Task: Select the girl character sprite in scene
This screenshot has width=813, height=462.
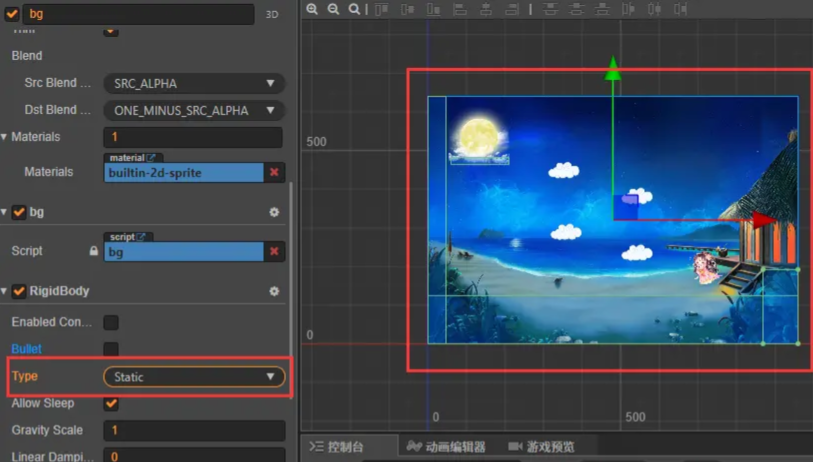Action: click(706, 268)
